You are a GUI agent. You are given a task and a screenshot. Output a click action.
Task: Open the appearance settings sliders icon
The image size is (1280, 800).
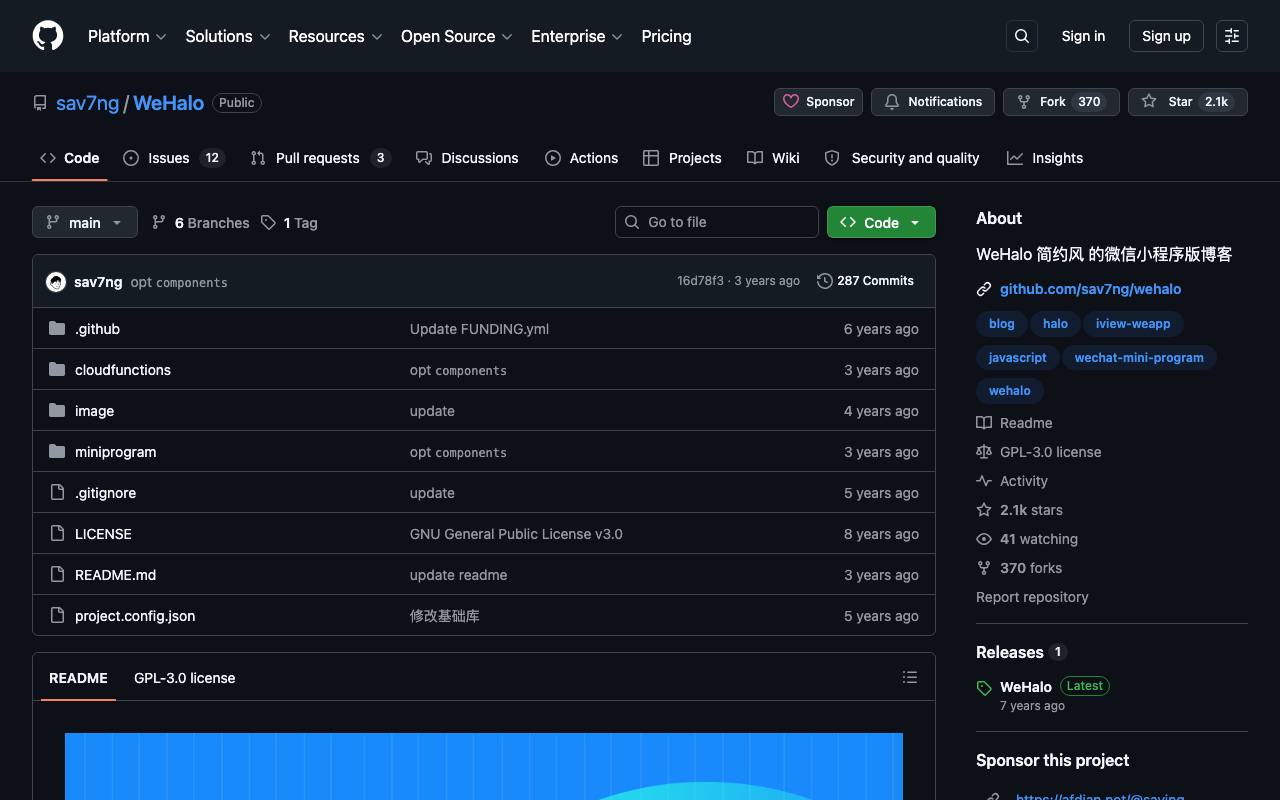pyautogui.click(x=1232, y=36)
